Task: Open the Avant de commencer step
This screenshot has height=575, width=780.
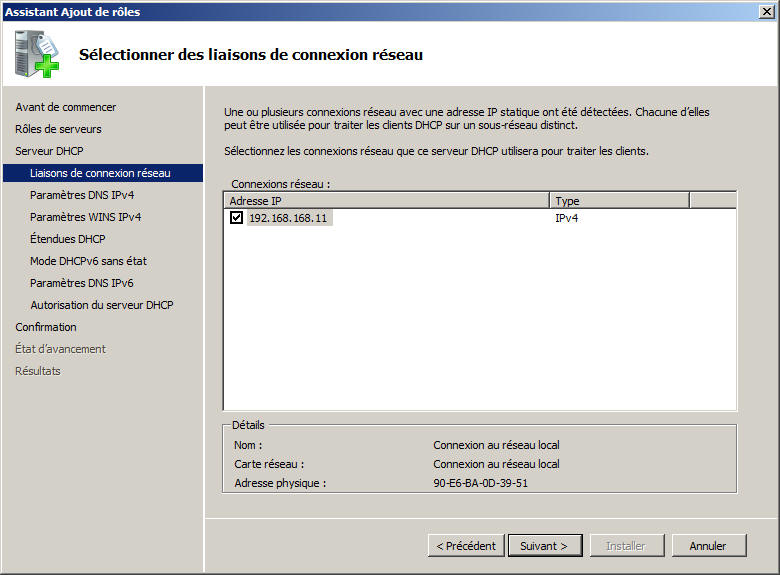Action: pos(65,107)
